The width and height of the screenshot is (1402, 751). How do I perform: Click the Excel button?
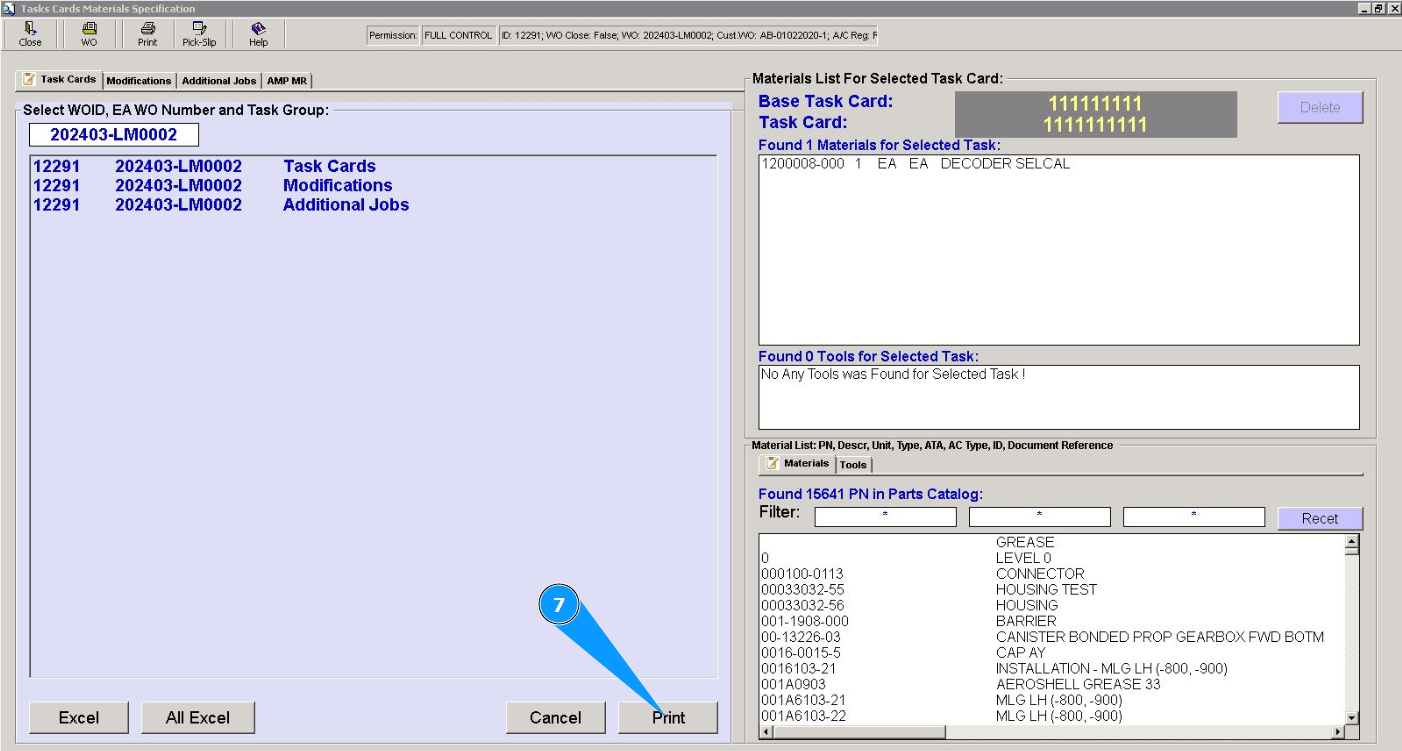tap(79, 717)
